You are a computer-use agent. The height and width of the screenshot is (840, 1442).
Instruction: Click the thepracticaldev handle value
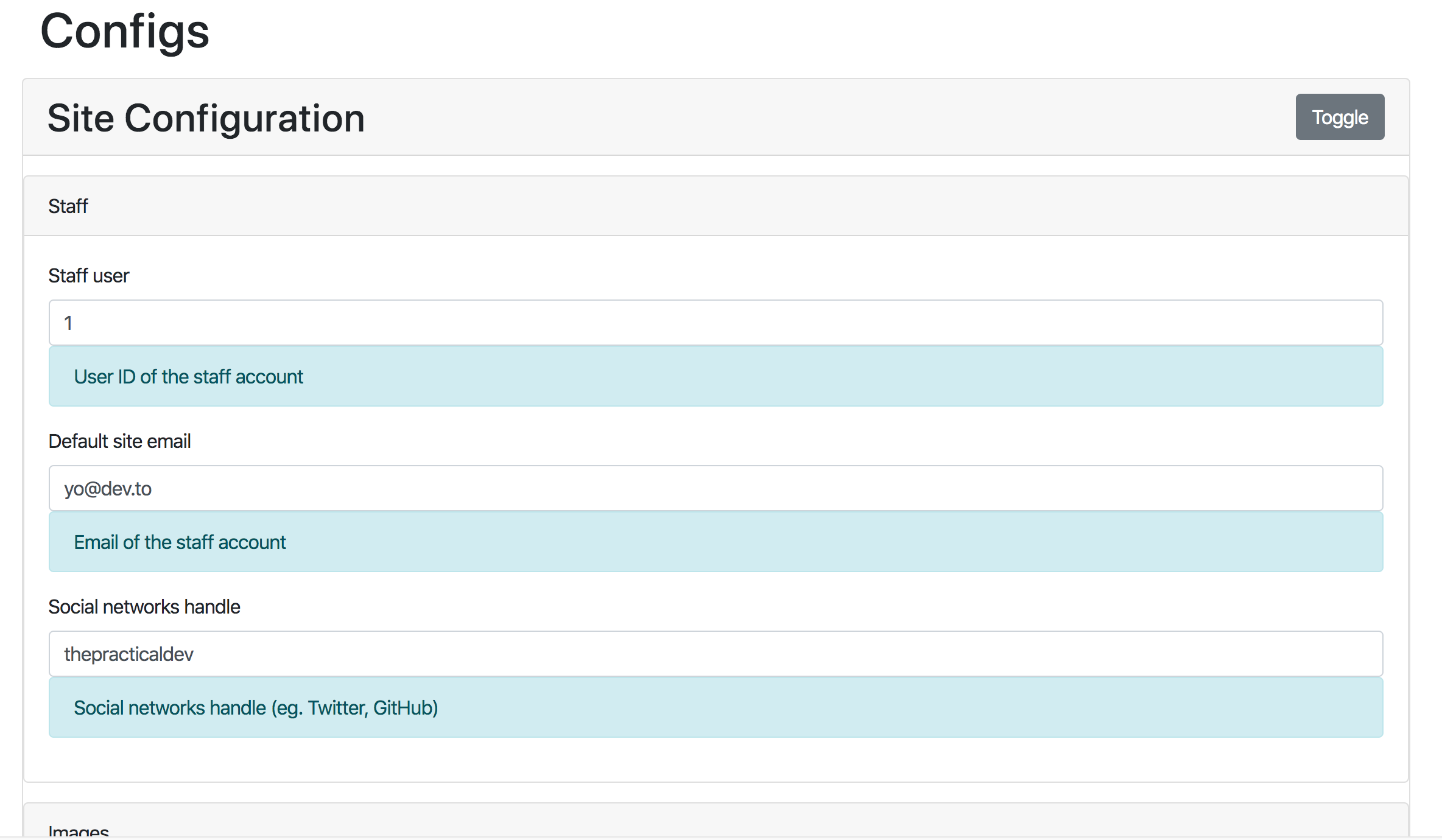tap(129, 654)
